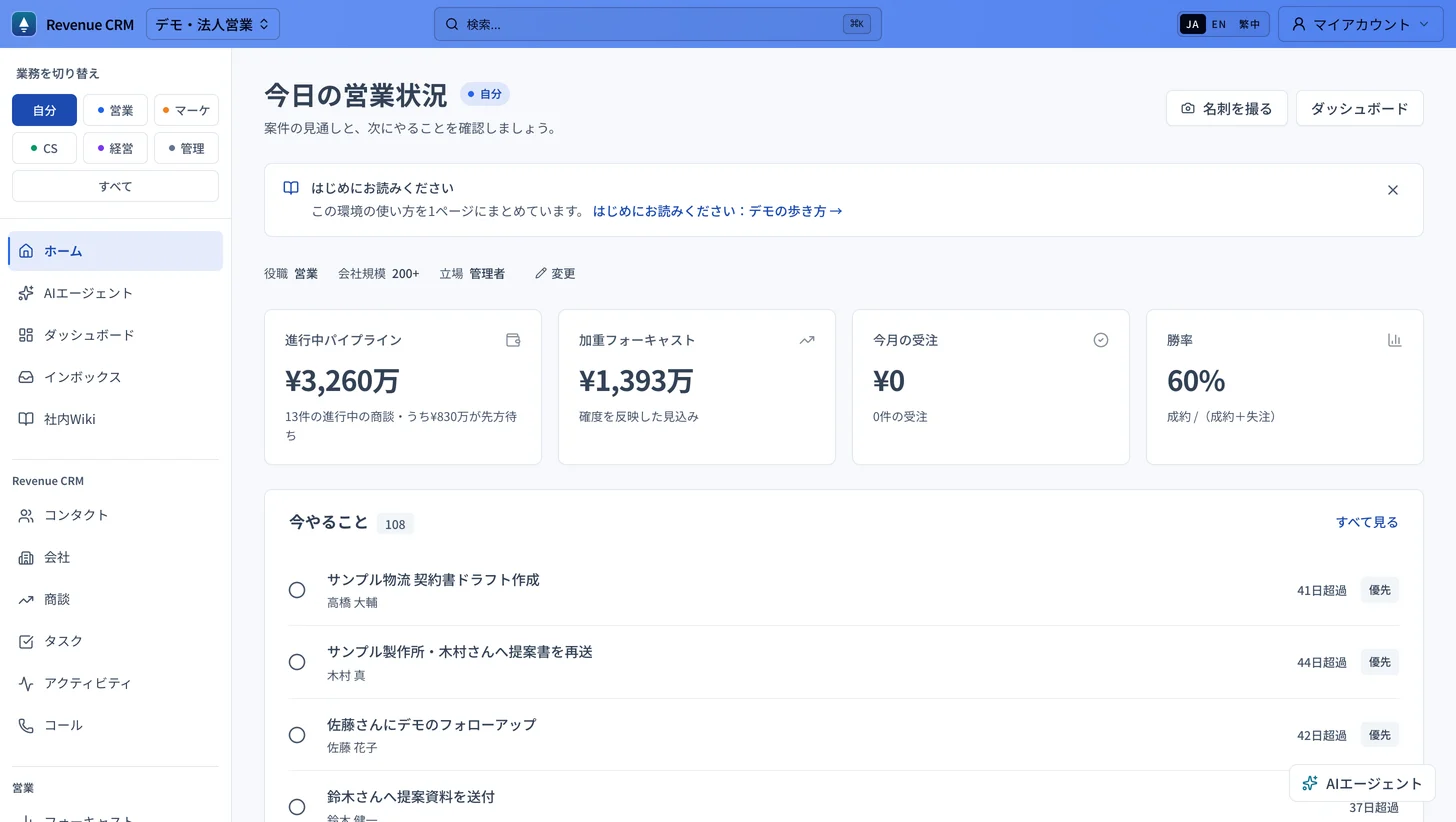1456x822 pixels.
Task: Tick the 鈴木さんへ提案資料を送付 task circle
Action: click(x=297, y=807)
